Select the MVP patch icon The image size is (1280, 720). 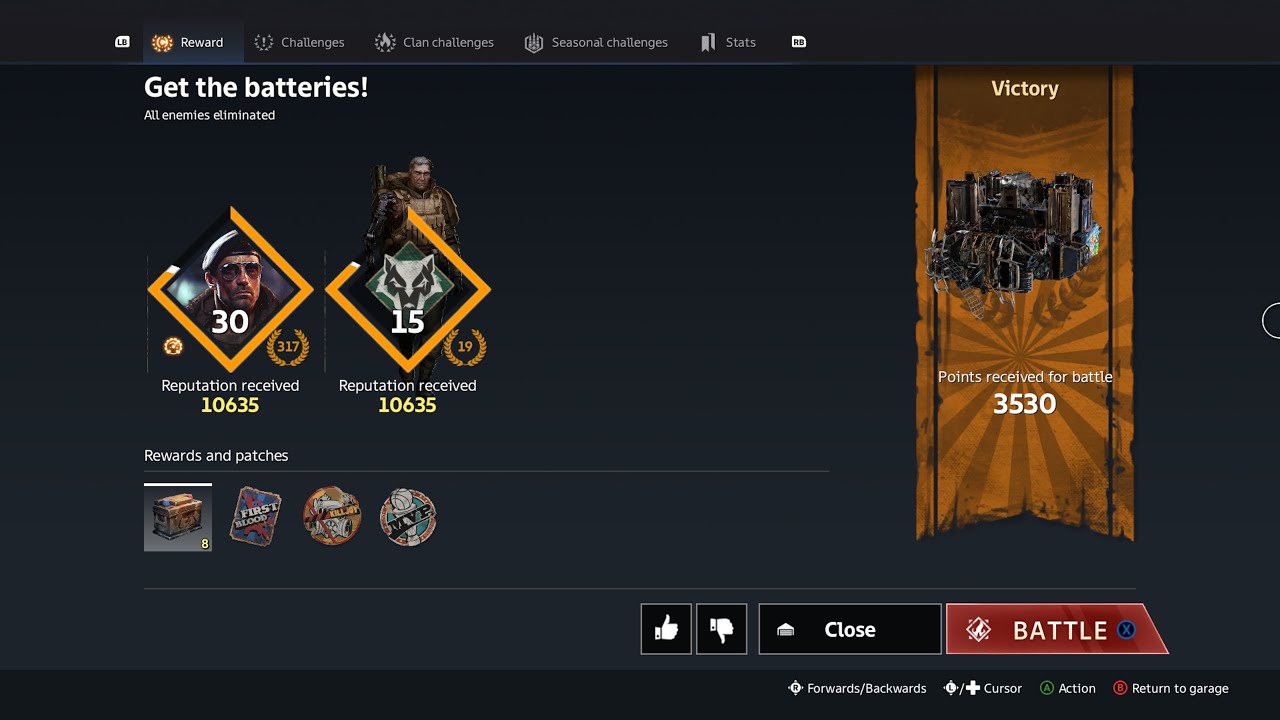408,517
